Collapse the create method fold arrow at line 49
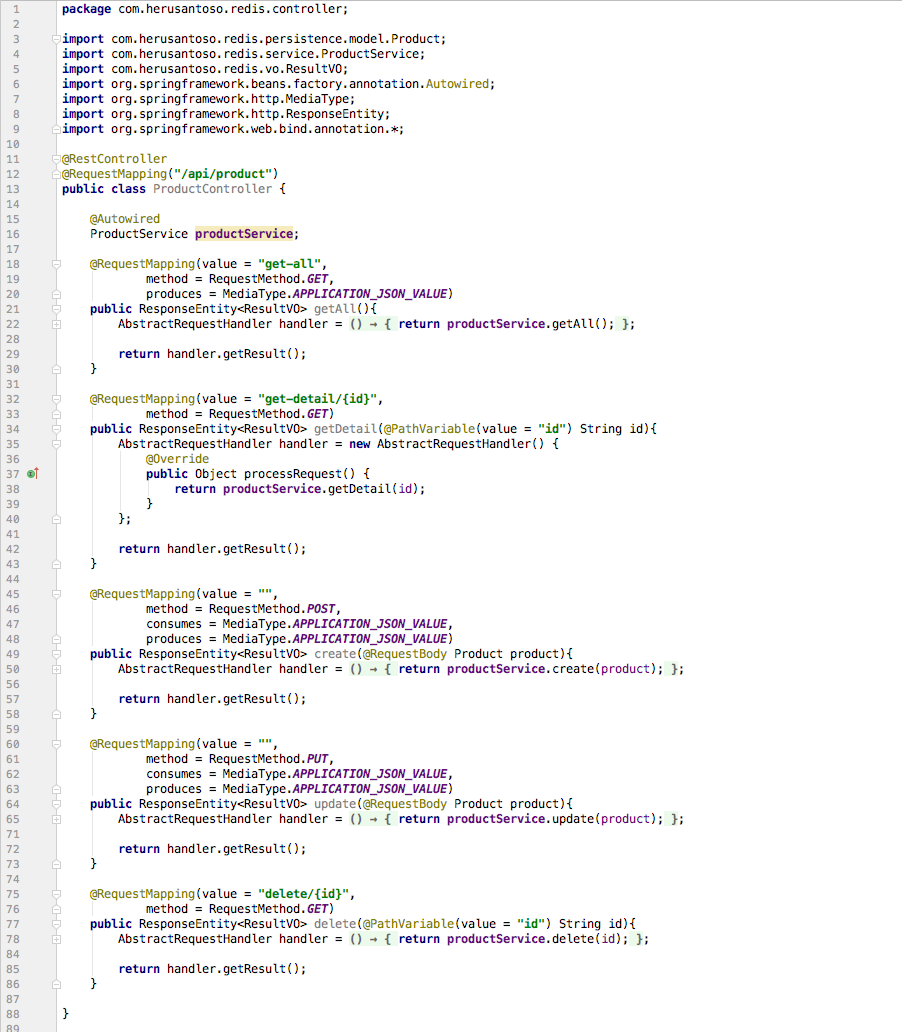Screen dimensions: 902x1032 pyautogui.click(x=57, y=653)
